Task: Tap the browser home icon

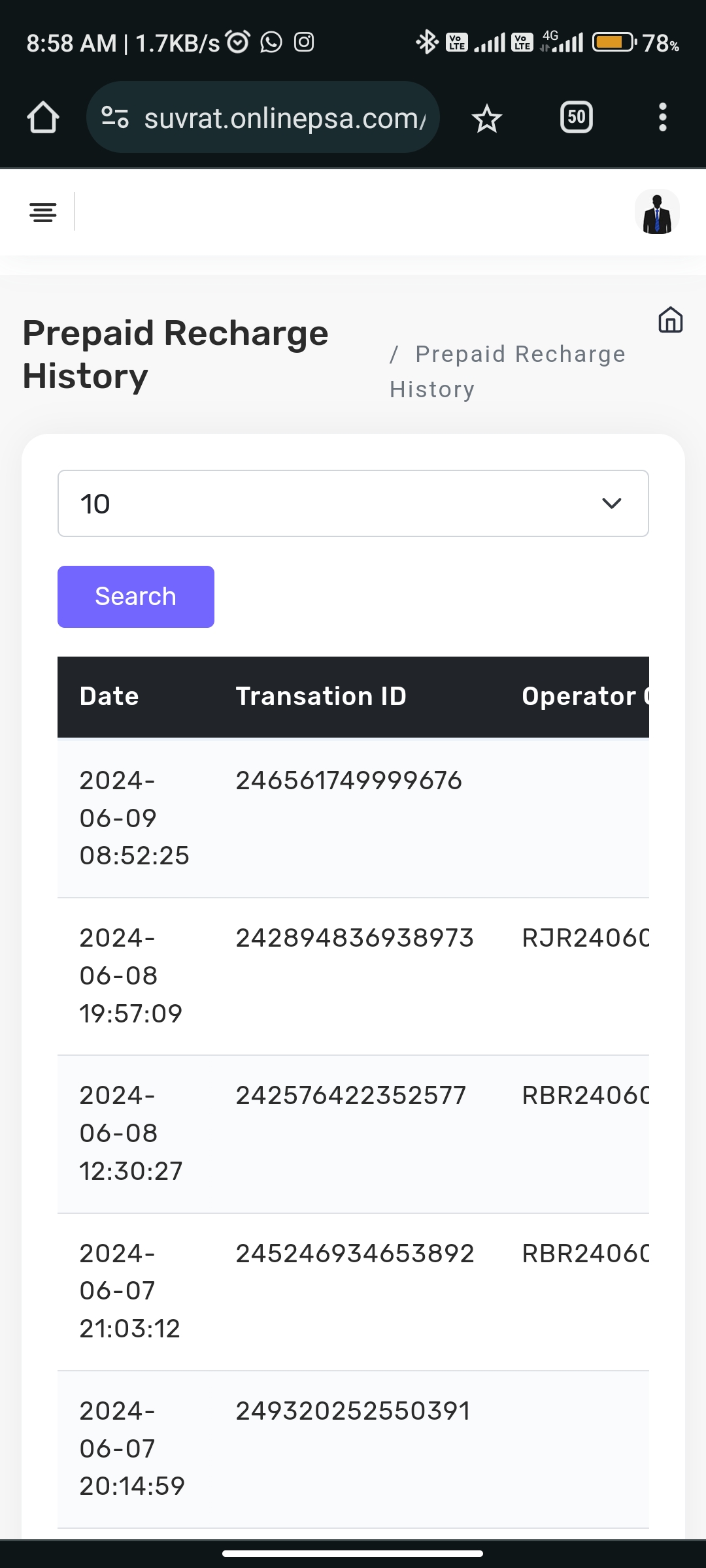Action: pos(43,118)
